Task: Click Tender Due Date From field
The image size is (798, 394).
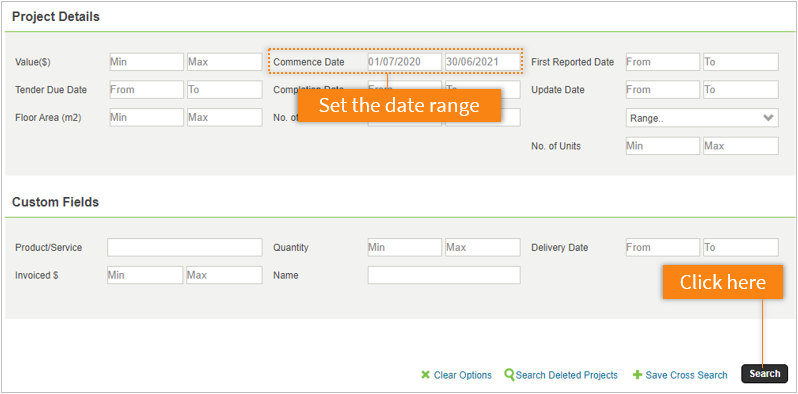Action: click(x=147, y=90)
